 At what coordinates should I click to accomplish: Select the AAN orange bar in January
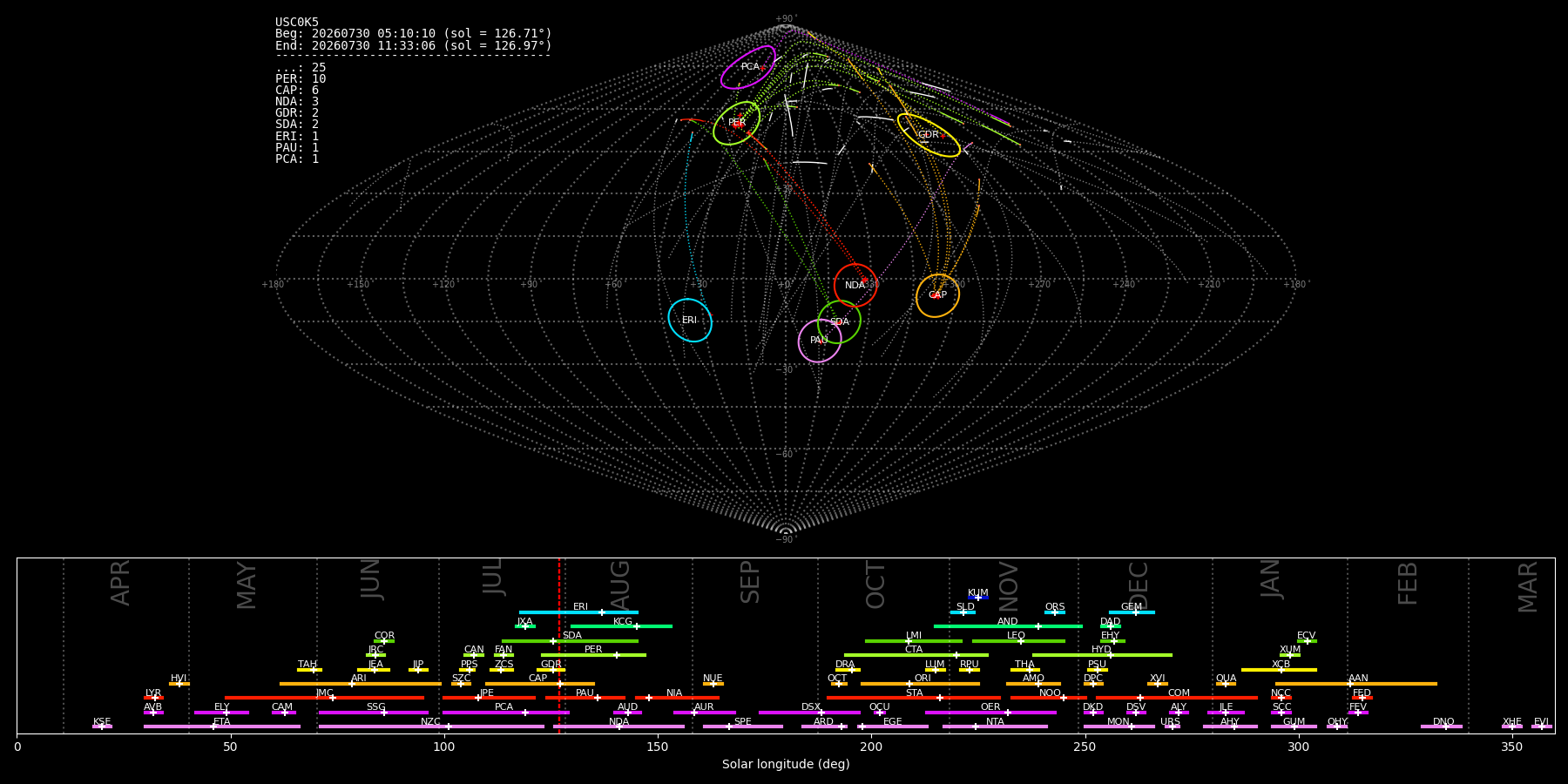[x=1356, y=684]
